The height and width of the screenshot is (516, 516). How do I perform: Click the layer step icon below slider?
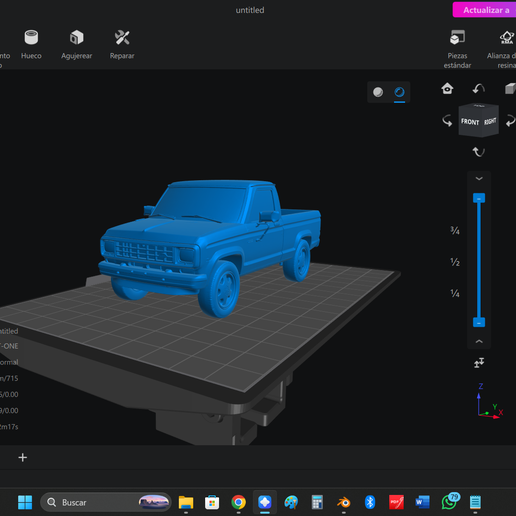pyautogui.click(x=479, y=363)
